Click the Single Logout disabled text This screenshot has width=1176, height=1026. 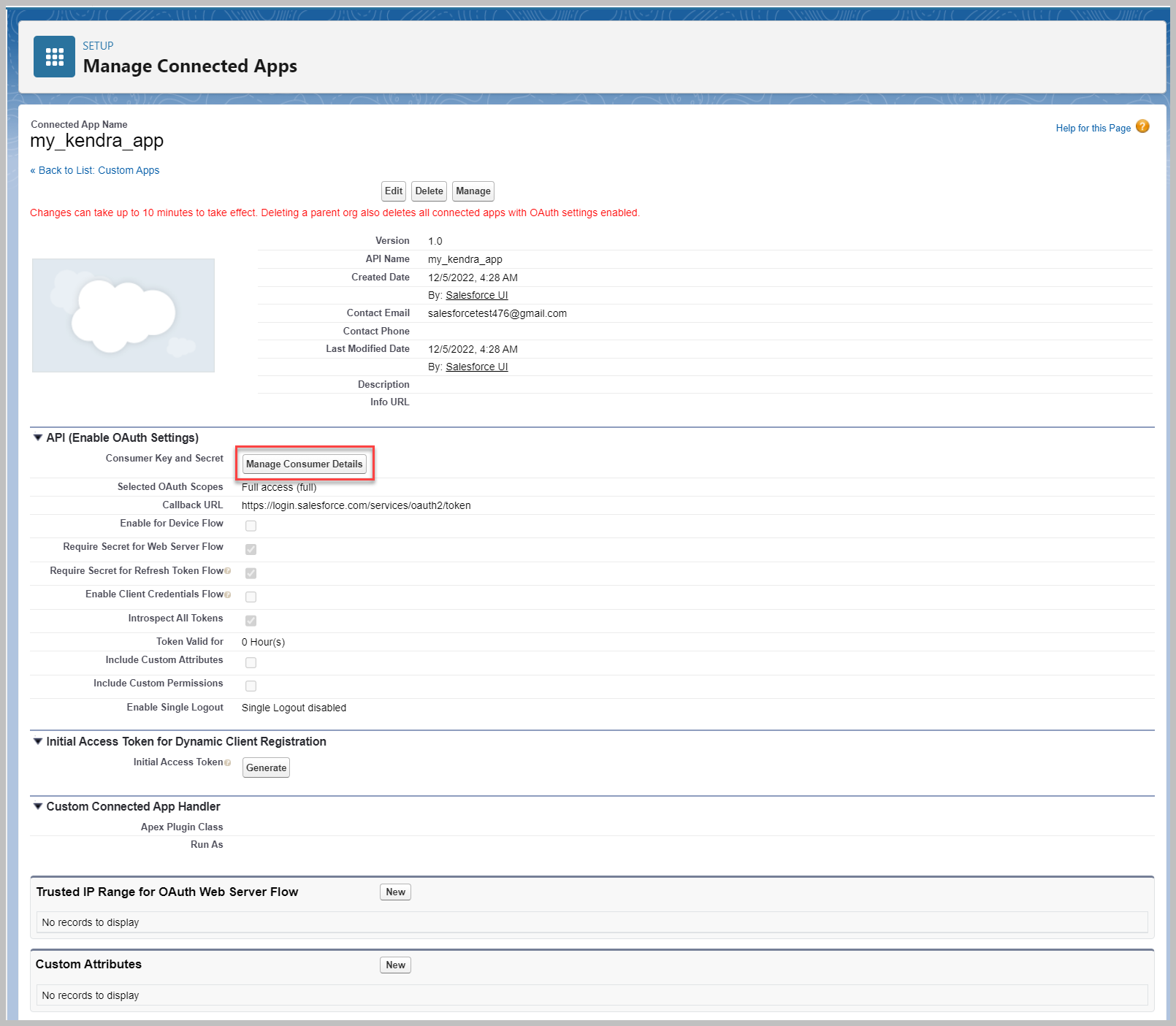294,708
